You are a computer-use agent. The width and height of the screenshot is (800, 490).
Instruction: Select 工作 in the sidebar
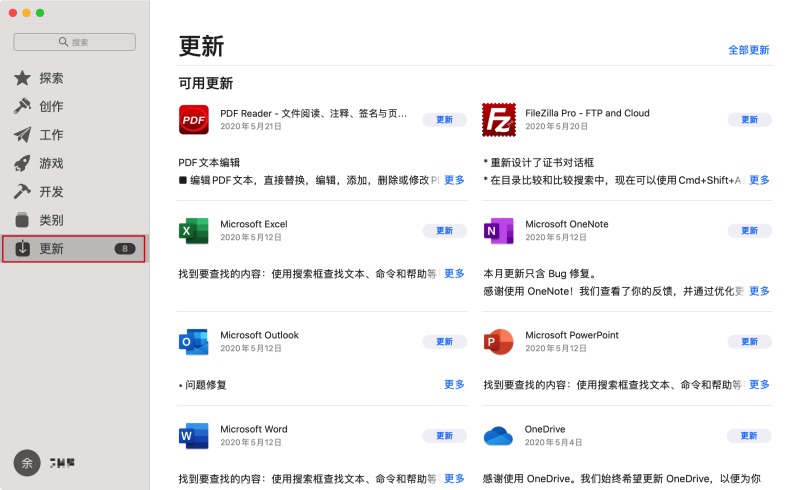point(74,135)
